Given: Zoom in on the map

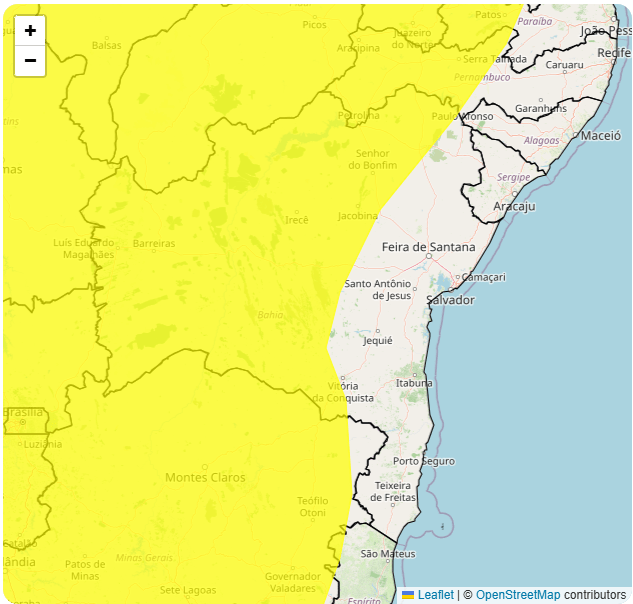Looking at the screenshot, I should 30,31.
